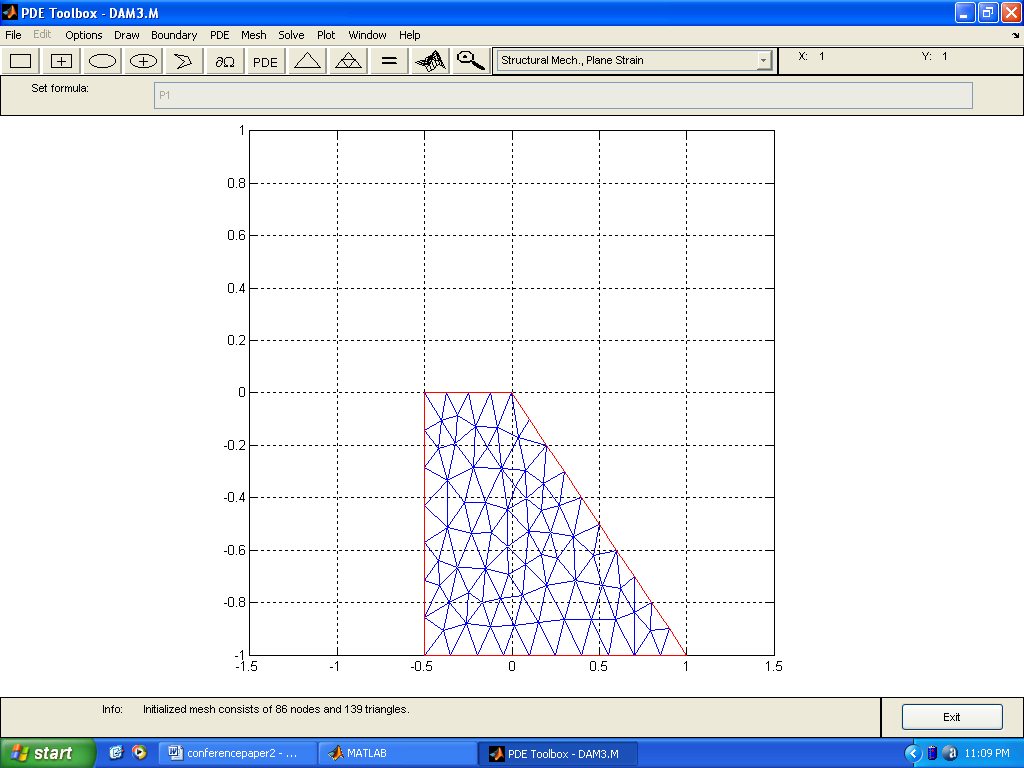
Task: Switch to MATLAB in the taskbar
Action: click(x=397, y=753)
